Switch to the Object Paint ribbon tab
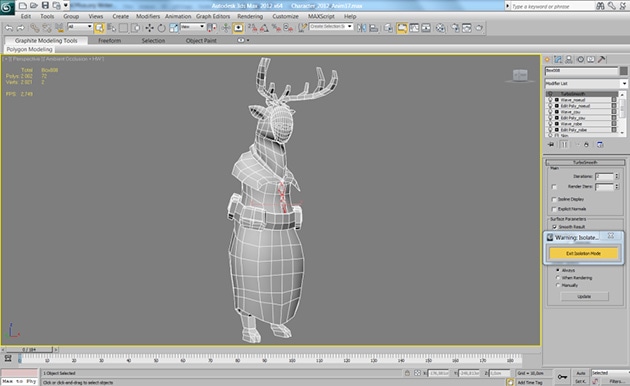The height and width of the screenshot is (386, 630). point(201,41)
